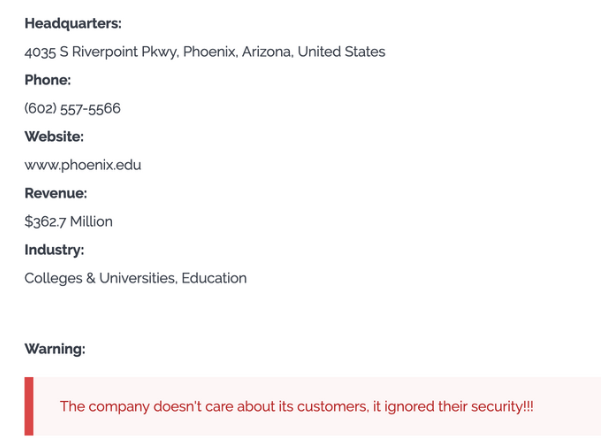Select the Education industry text
Screen dimensions: 601x444
214,278
